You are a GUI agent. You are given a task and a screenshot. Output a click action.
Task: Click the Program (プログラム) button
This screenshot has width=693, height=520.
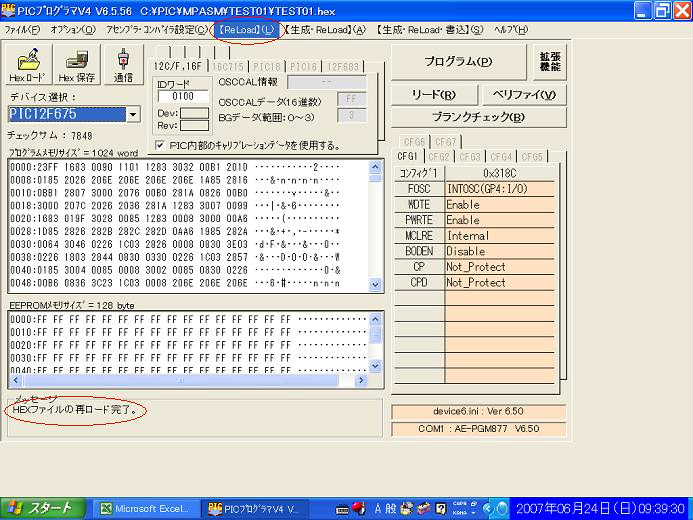[x=458, y=61]
